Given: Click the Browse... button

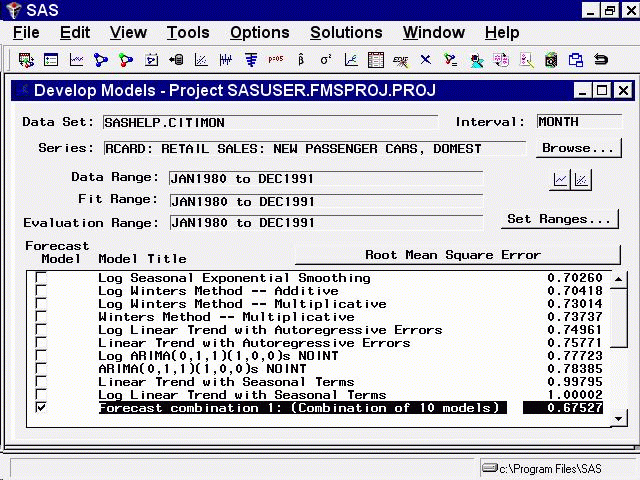Looking at the screenshot, I should click(578, 148).
